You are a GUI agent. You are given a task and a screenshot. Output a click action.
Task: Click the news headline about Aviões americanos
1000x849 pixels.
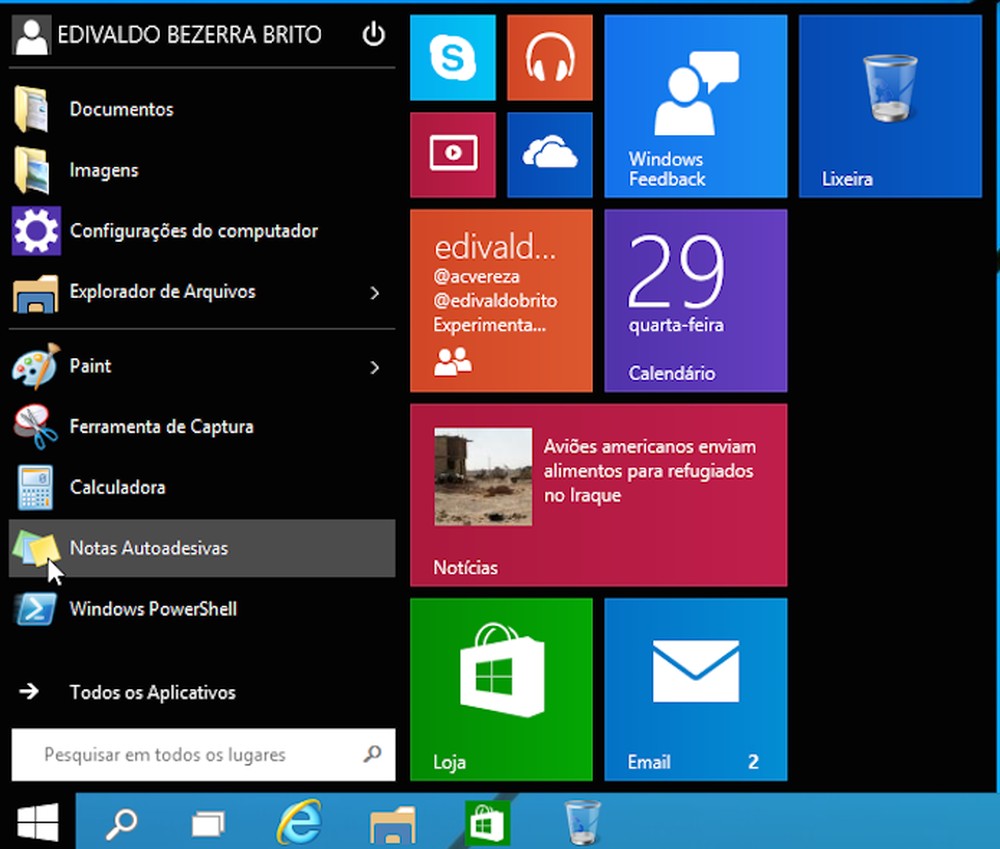point(650,471)
